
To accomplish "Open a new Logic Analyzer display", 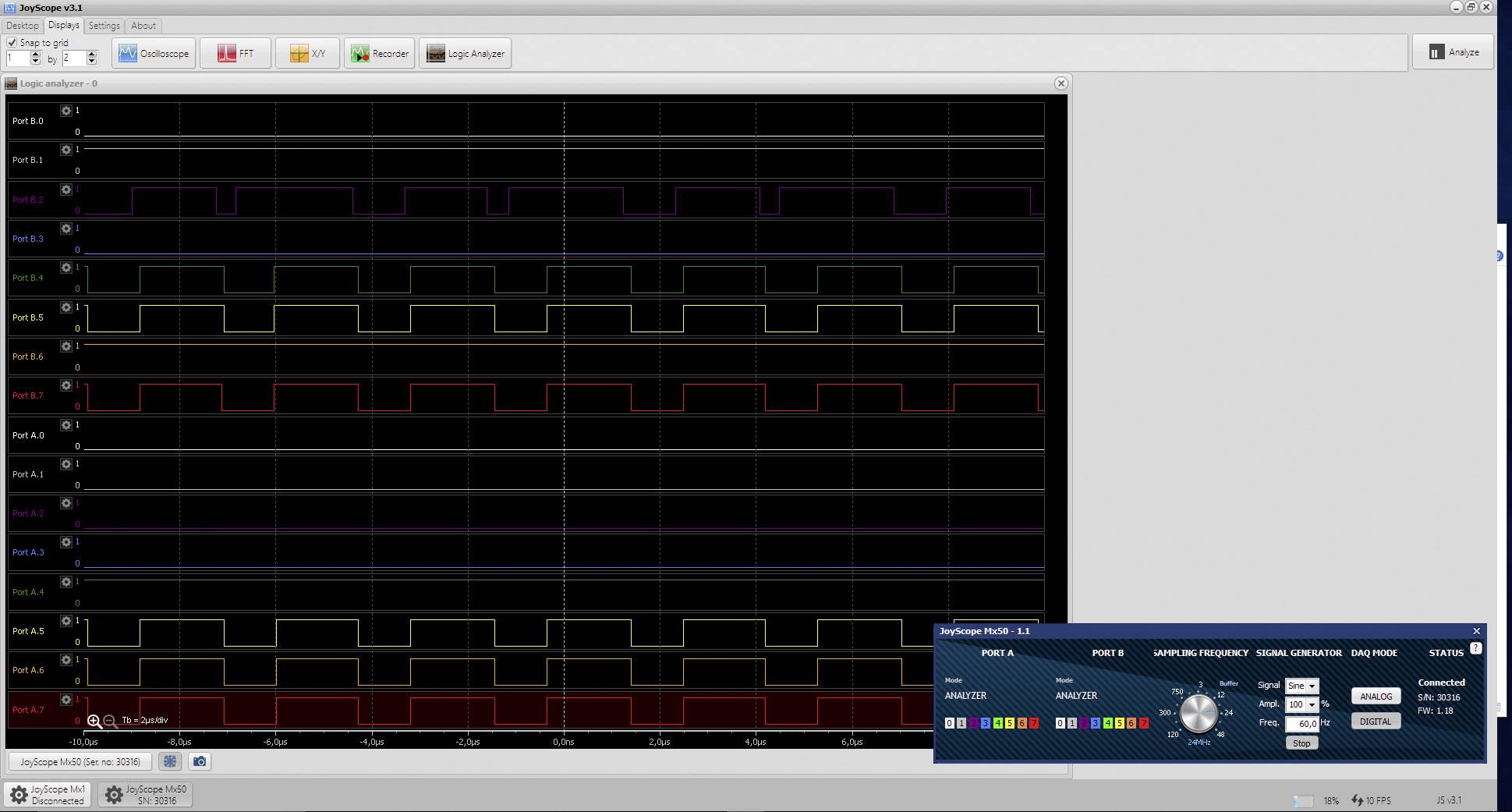I will click(465, 53).
